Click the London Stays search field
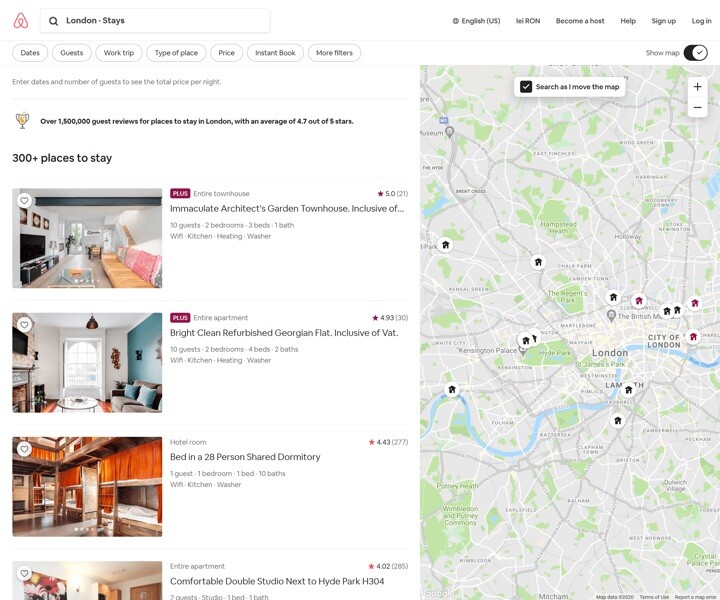Viewport: 720px width, 600px height. [x=155, y=21]
